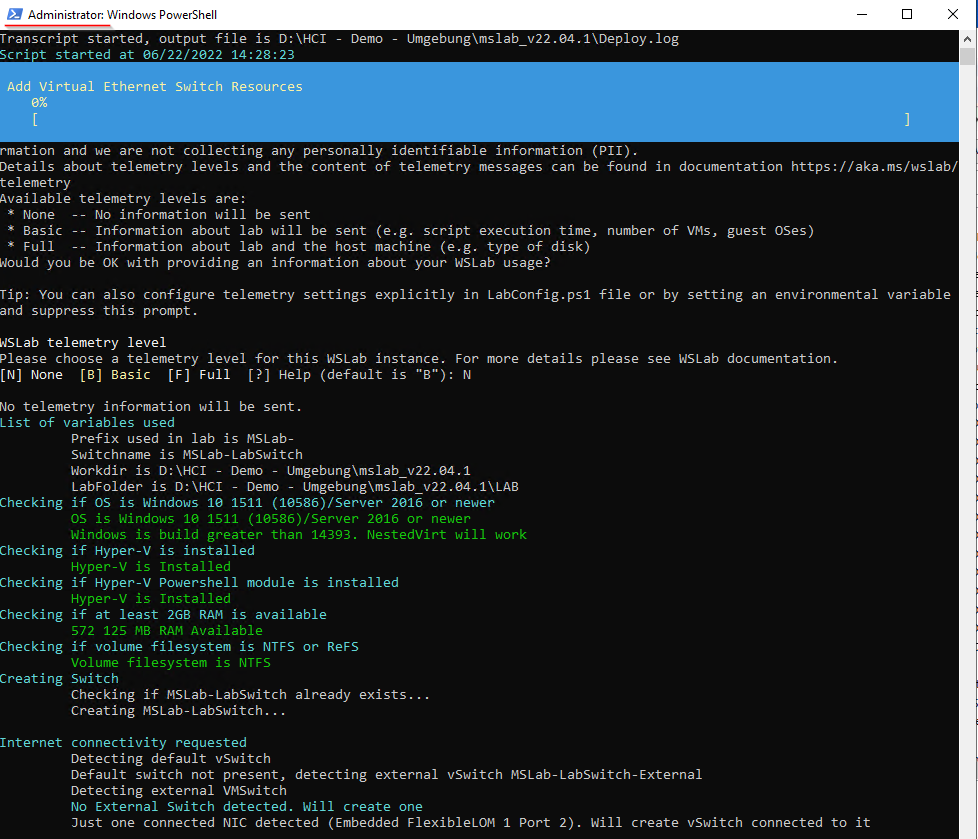Click the https://aka.ms/wslab/ URL text
This screenshot has height=839, width=978.
point(874,167)
